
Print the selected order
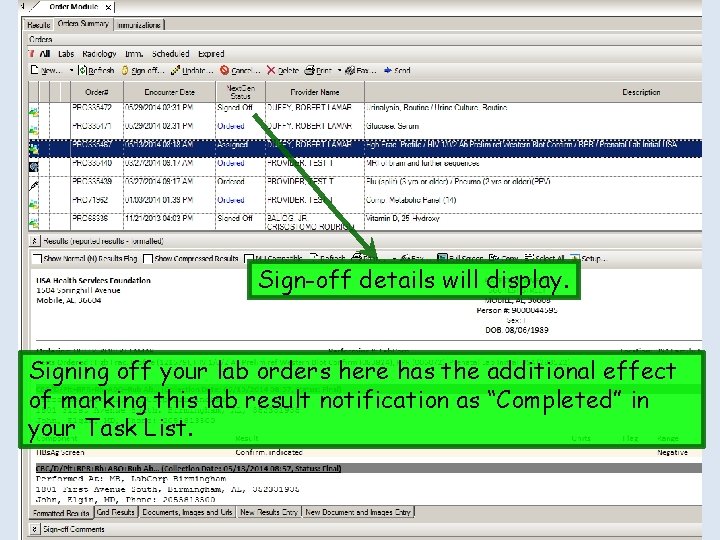pos(318,70)
